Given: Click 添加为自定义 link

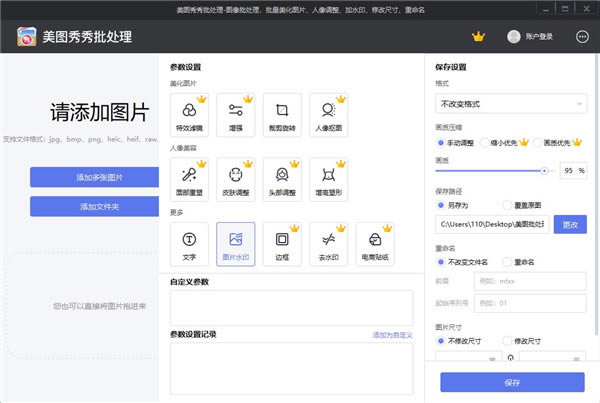Looking at the screenshot, I should tap(392, 335).
